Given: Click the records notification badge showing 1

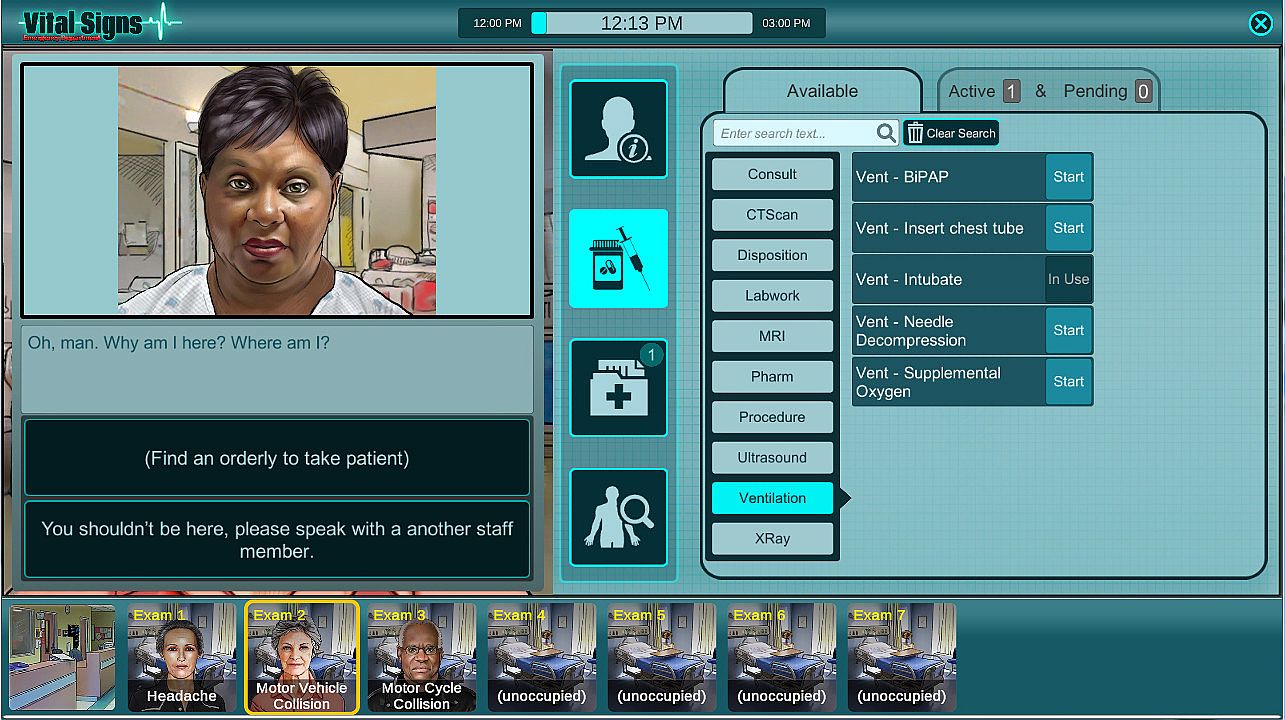Looking at the screenshot, I should pyautogui.click(x=651, y=354).
